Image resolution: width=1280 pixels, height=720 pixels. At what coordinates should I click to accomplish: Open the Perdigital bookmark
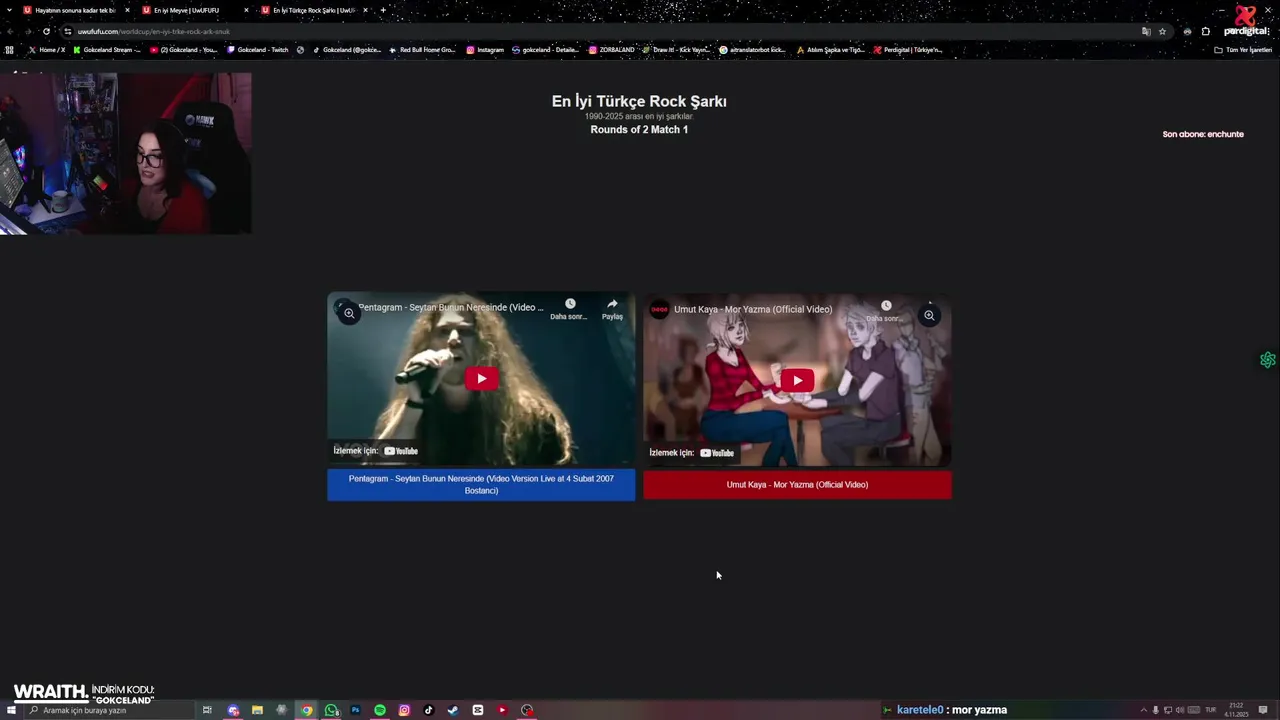coord(908,49)
